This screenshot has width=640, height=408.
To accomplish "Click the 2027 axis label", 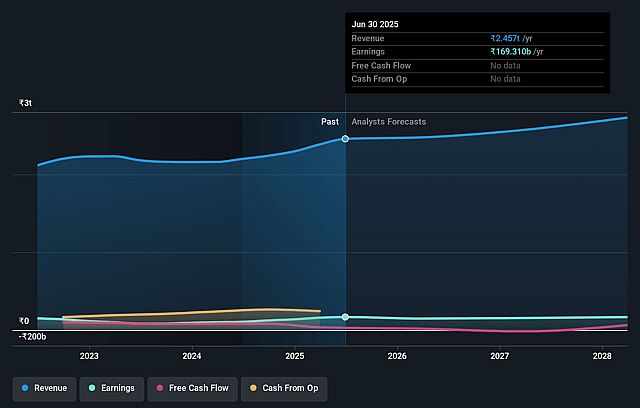I will pos(500,356).
